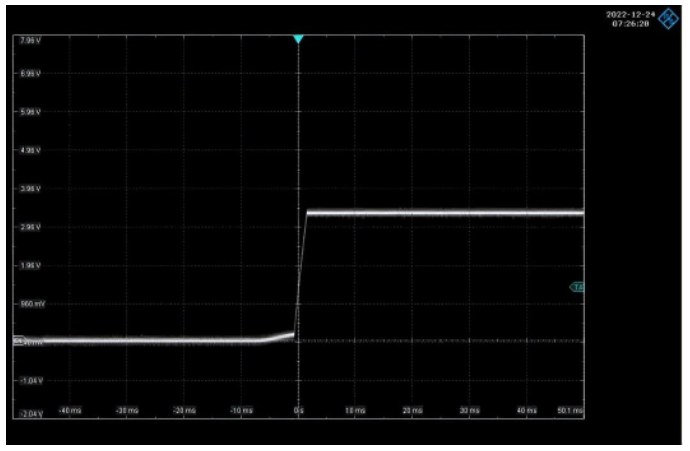Click the Rohde & Schwarz diamond logo

[x=668, y=18]
